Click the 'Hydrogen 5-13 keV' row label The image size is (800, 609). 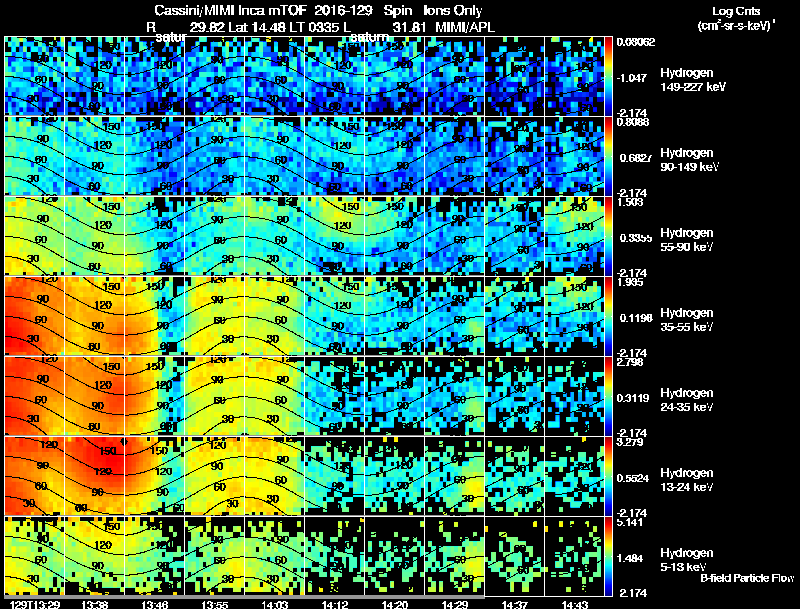687,560
